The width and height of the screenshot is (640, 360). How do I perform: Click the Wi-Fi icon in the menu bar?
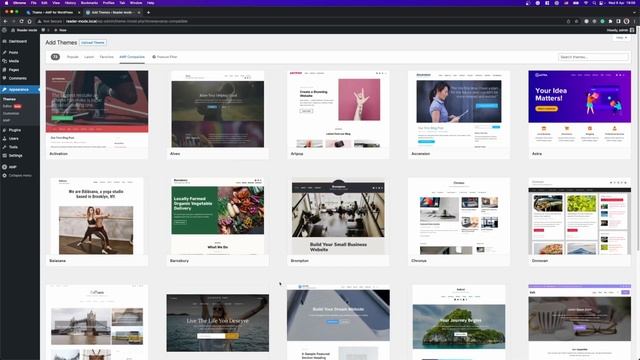coord(586,3)
